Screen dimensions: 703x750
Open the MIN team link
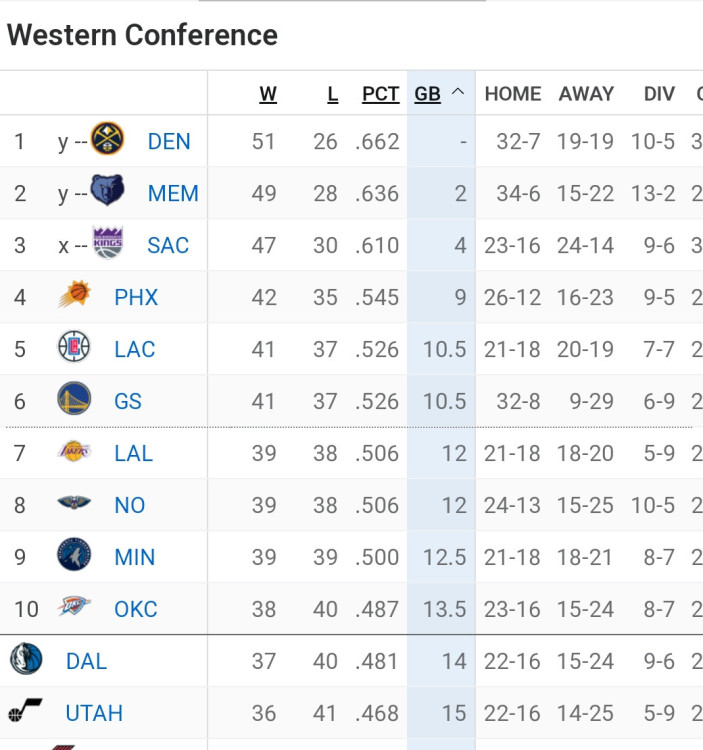tap(135, 558)
